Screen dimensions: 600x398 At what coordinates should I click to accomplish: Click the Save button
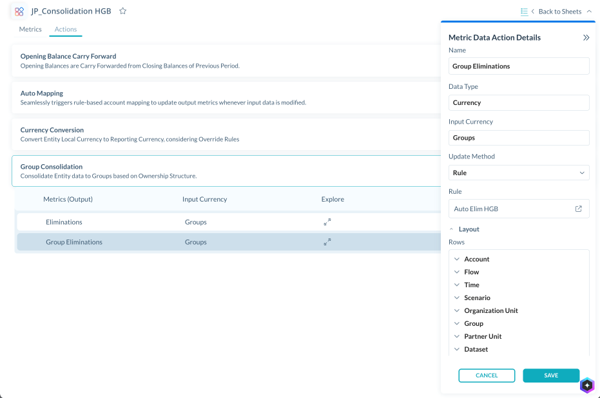click(551, 375)
